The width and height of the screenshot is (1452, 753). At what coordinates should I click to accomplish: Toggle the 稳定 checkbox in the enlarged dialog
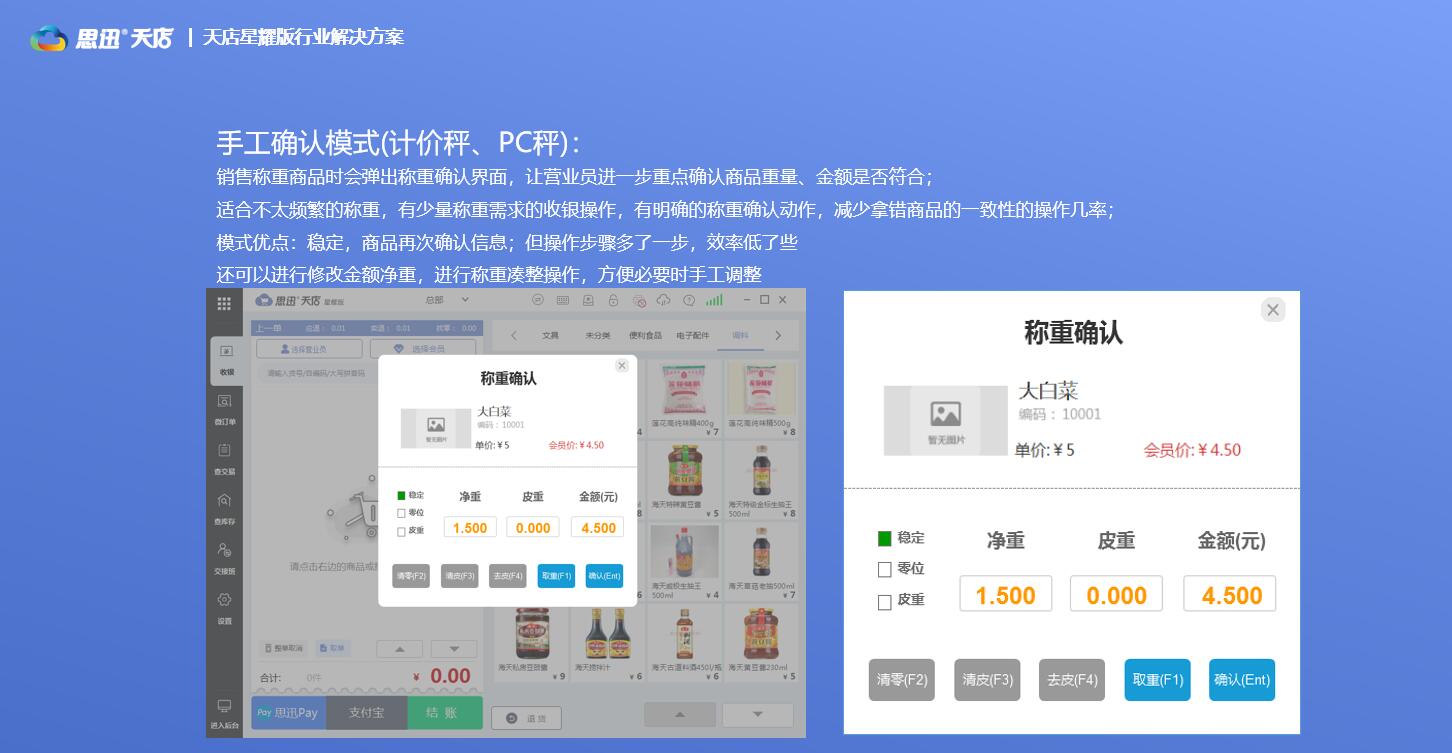(x=884, y=539)
